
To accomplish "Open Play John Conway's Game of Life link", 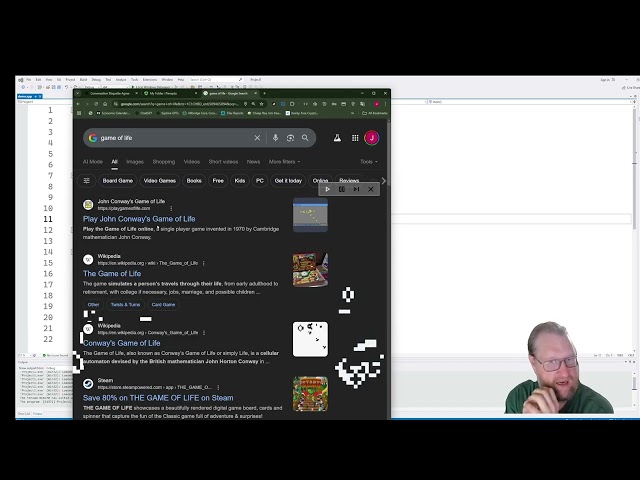I will [139, 219].
